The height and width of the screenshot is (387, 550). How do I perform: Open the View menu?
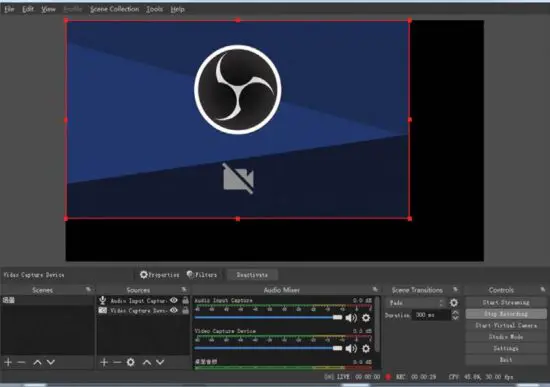pos(48,9)
